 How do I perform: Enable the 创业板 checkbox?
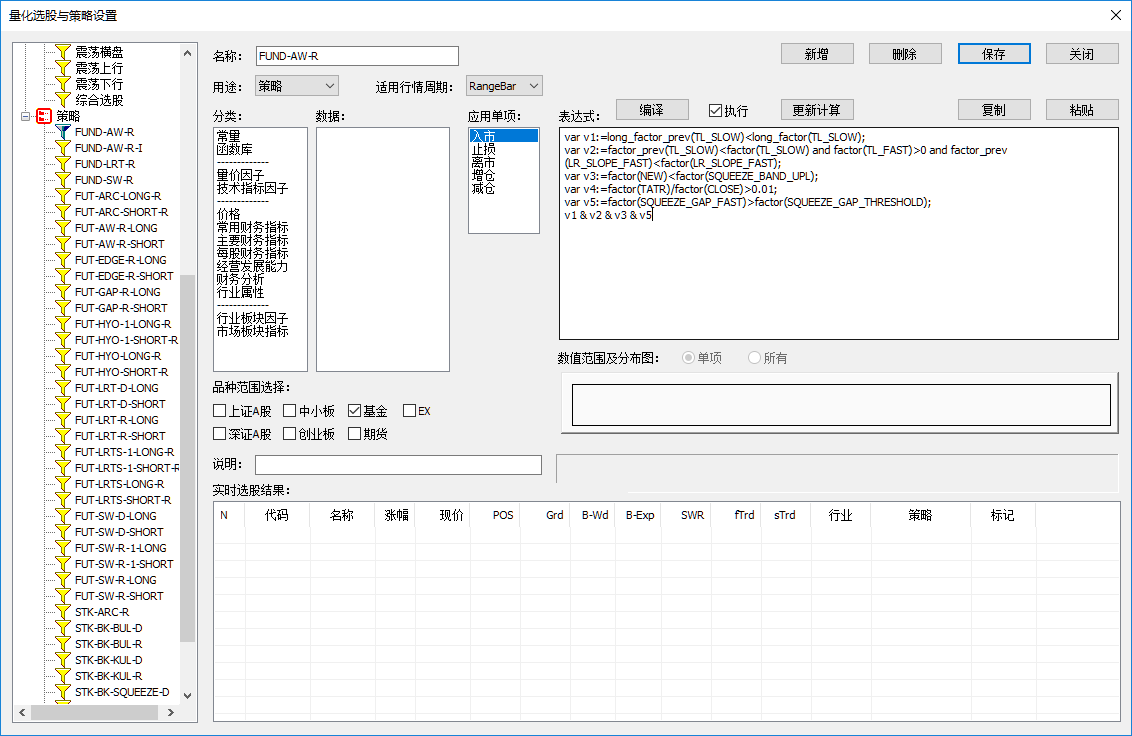tap(289, 434)
